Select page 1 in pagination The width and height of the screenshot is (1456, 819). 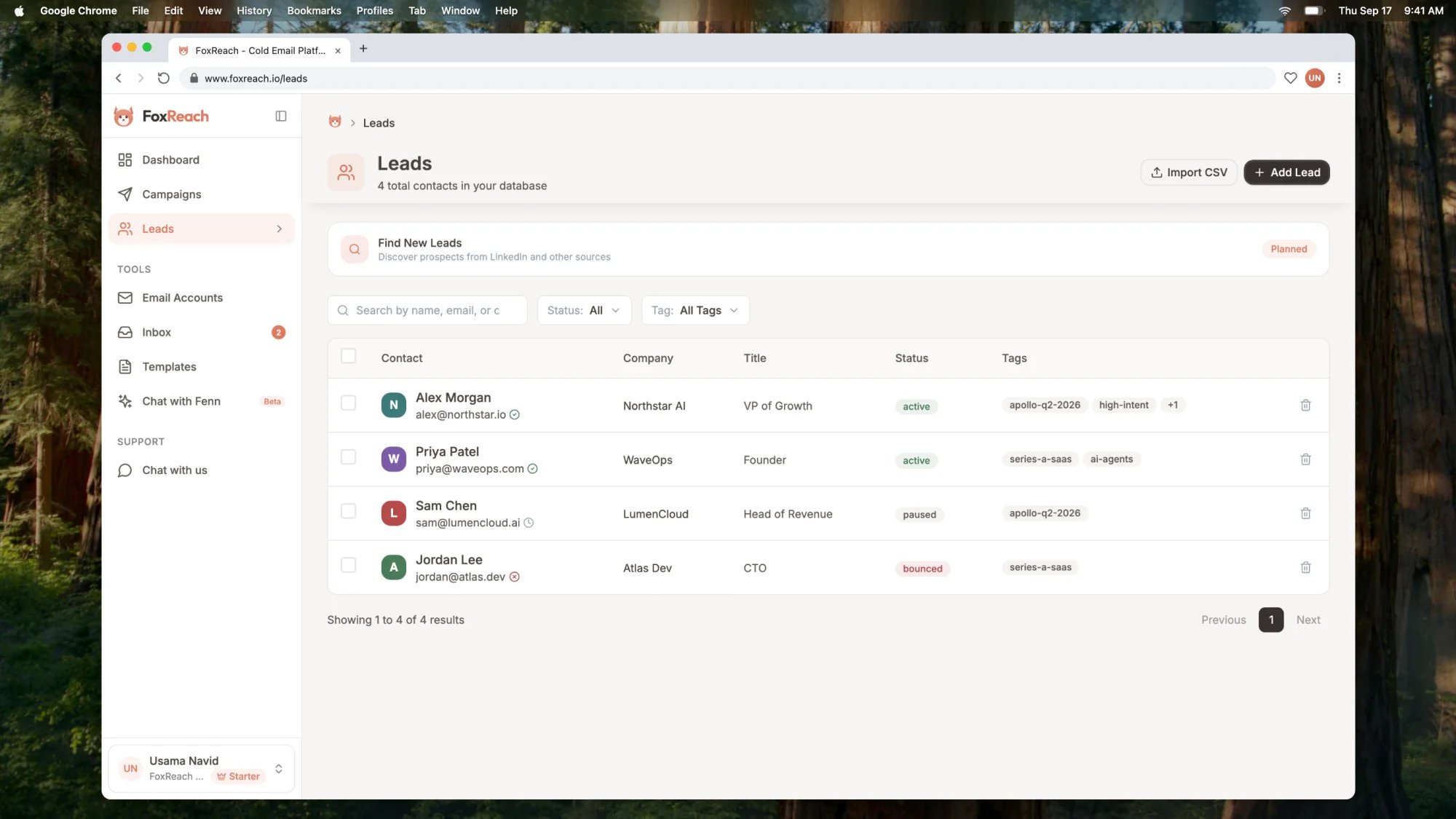click(x=1271, y=620)
